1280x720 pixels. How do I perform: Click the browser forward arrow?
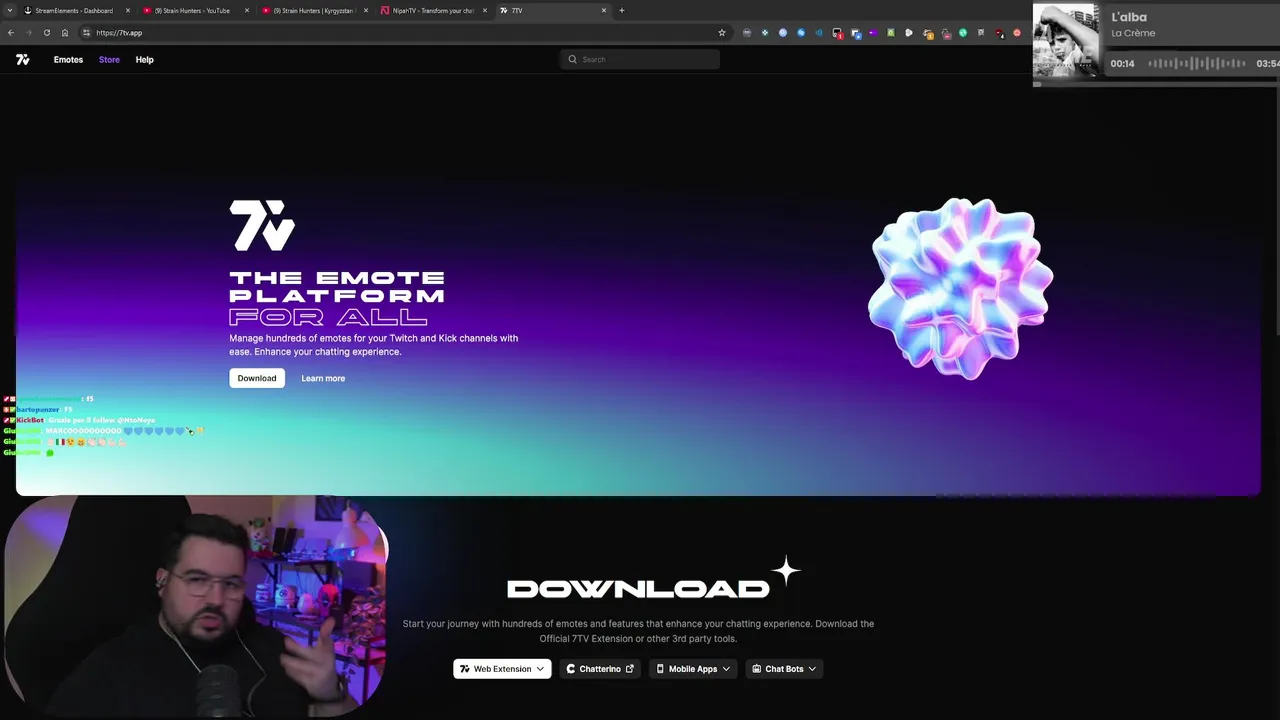tap(29, 33)
